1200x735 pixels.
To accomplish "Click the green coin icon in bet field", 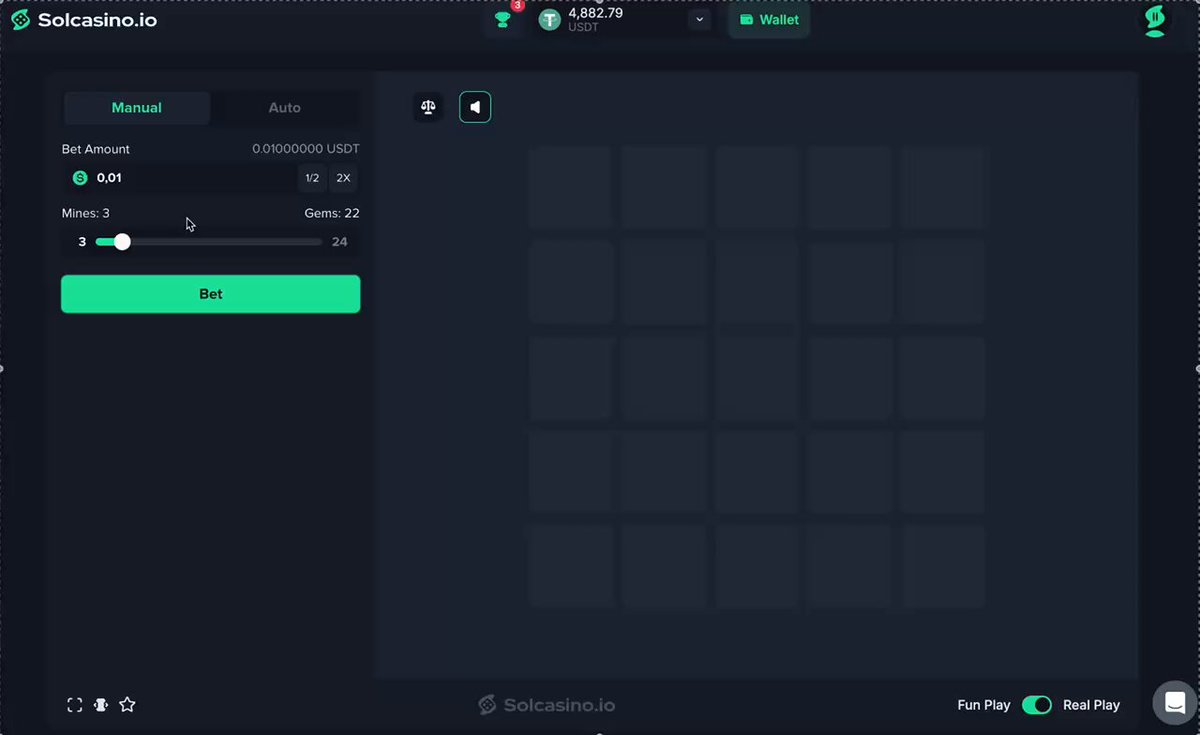I will pyautogui.click(x=80, y=178).
